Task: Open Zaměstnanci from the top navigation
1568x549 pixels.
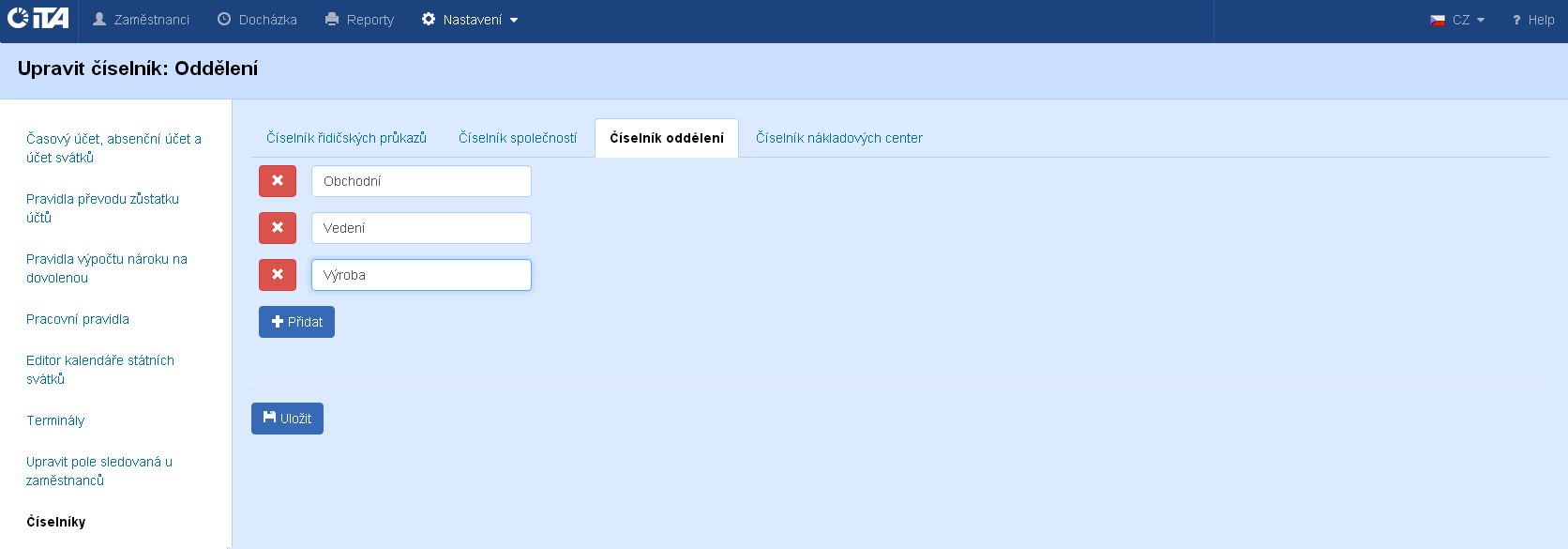Action: click(x=141, y=20)
